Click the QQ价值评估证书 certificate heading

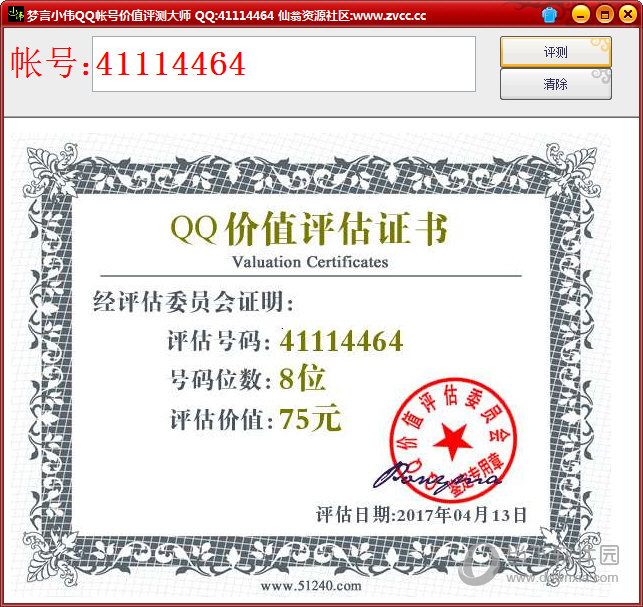pos(309,228)
